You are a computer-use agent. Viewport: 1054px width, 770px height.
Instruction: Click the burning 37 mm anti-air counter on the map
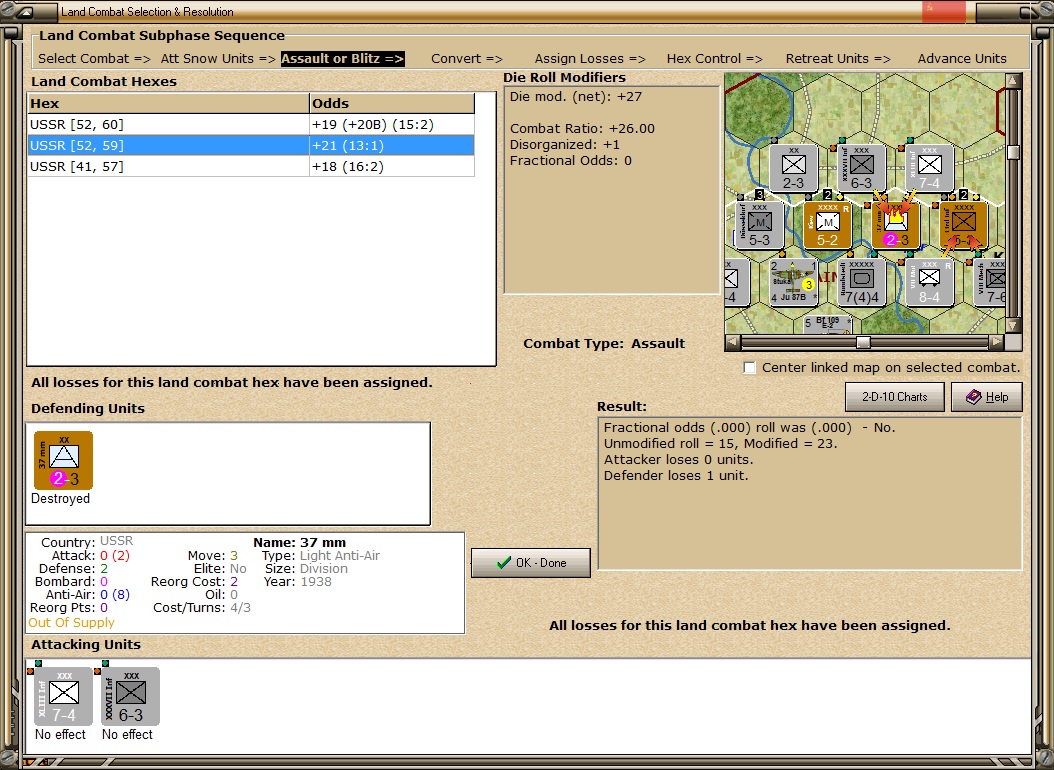[x=895, y=225]
